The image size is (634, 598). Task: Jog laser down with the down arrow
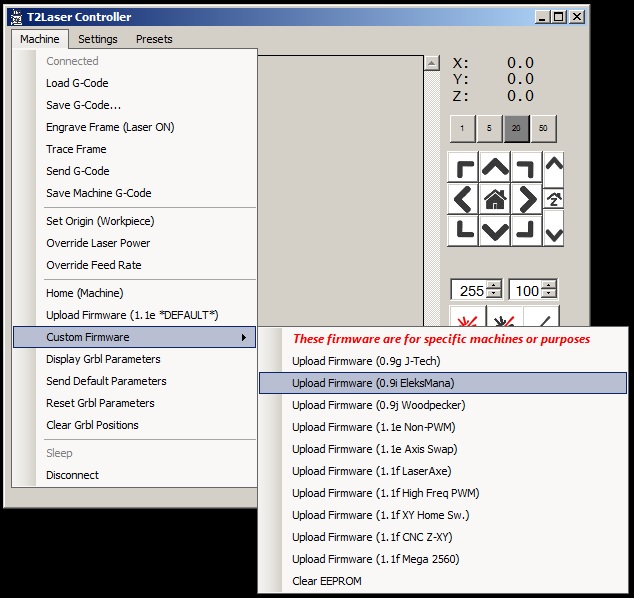coord(495,230)
